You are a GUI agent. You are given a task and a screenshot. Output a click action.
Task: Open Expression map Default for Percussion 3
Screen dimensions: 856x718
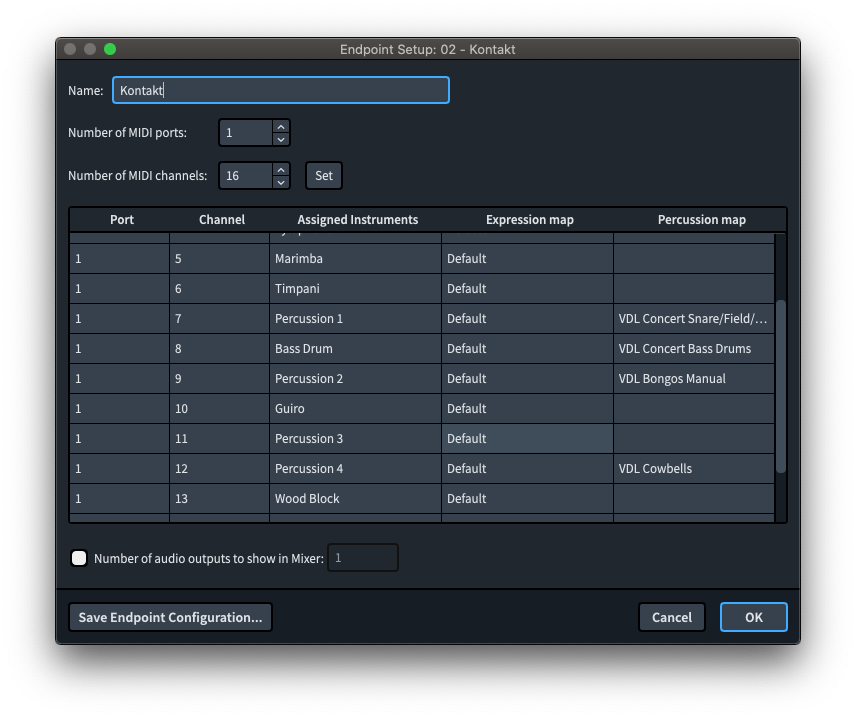tap(527, 439)
